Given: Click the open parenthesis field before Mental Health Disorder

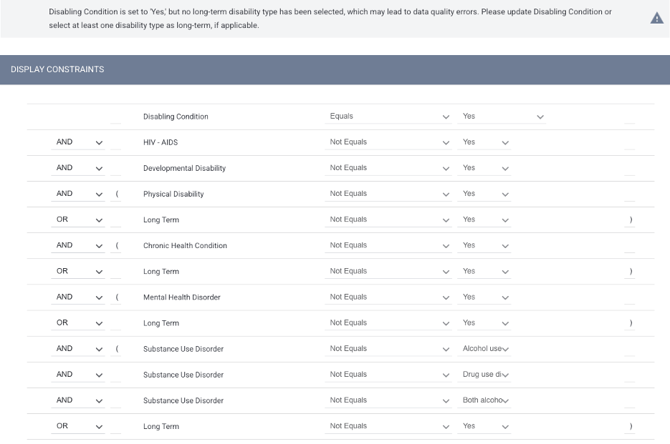Looking at the screenshot, I should [x=117, y=297].
